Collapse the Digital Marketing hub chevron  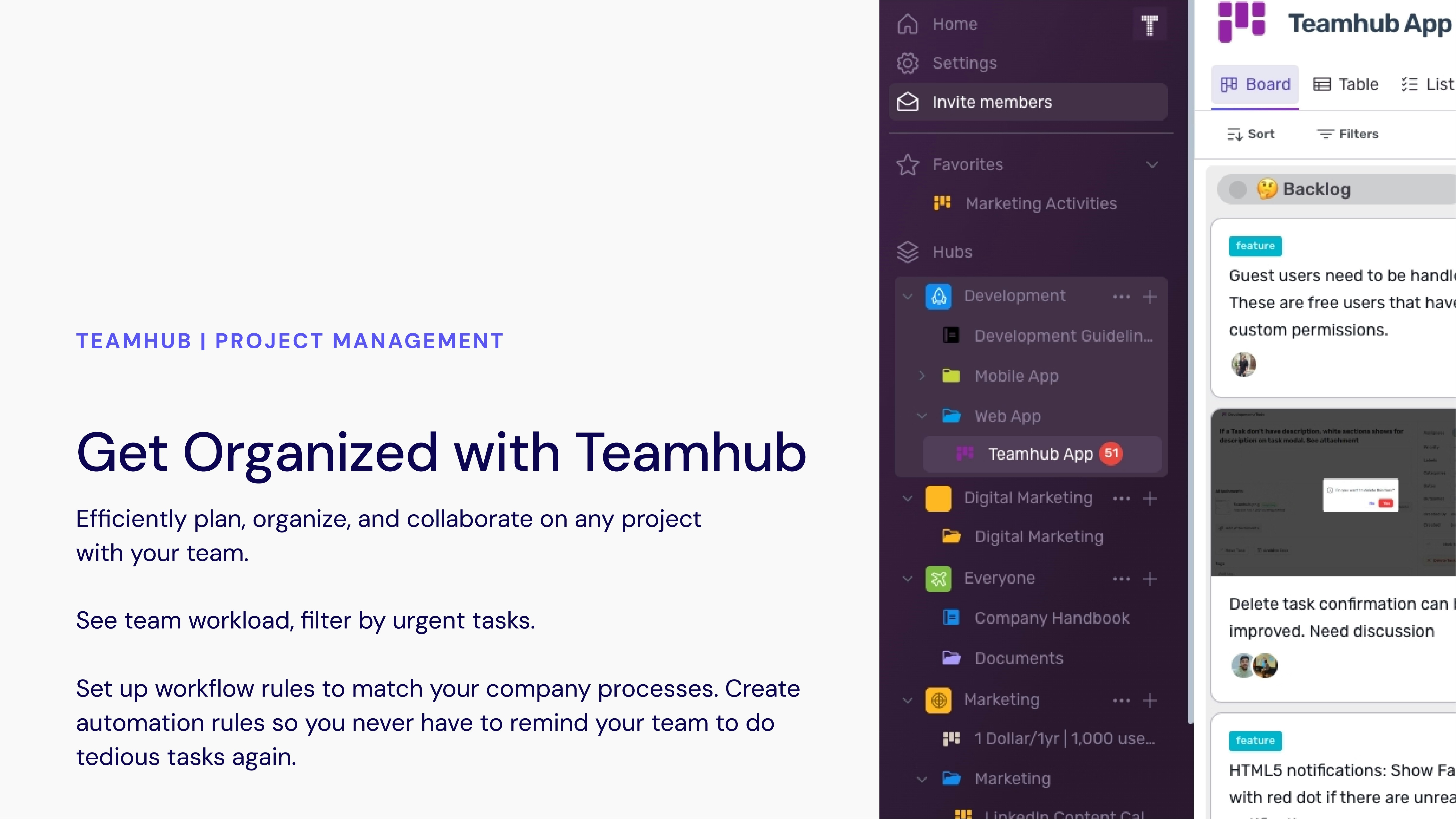[x=908, y=498]
